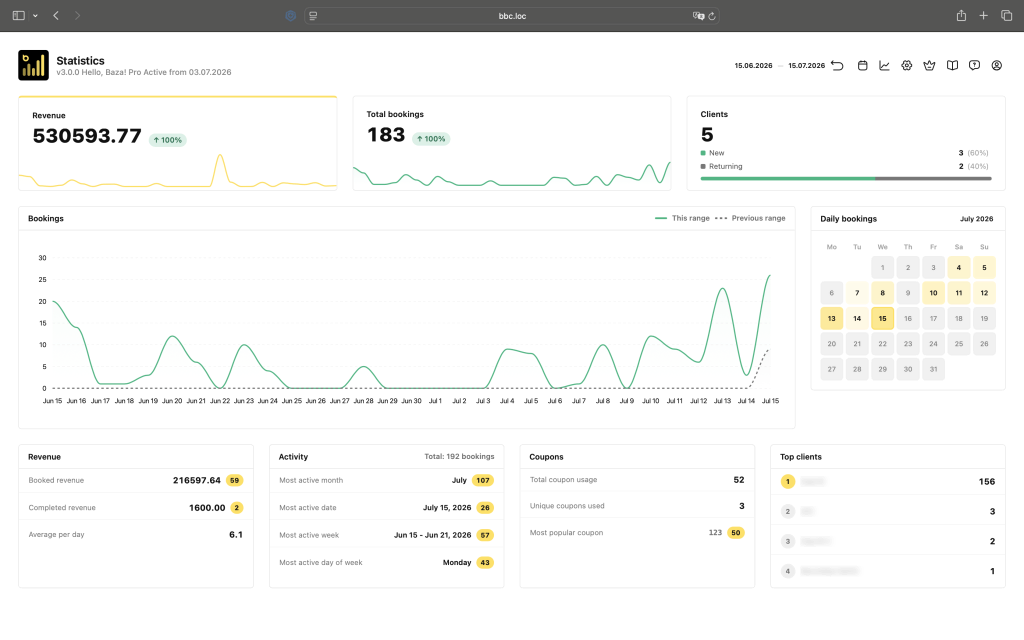Click the Most active day Monday badge 43
This screenshot has width=1024, height=640.
[x=485, y=562]
